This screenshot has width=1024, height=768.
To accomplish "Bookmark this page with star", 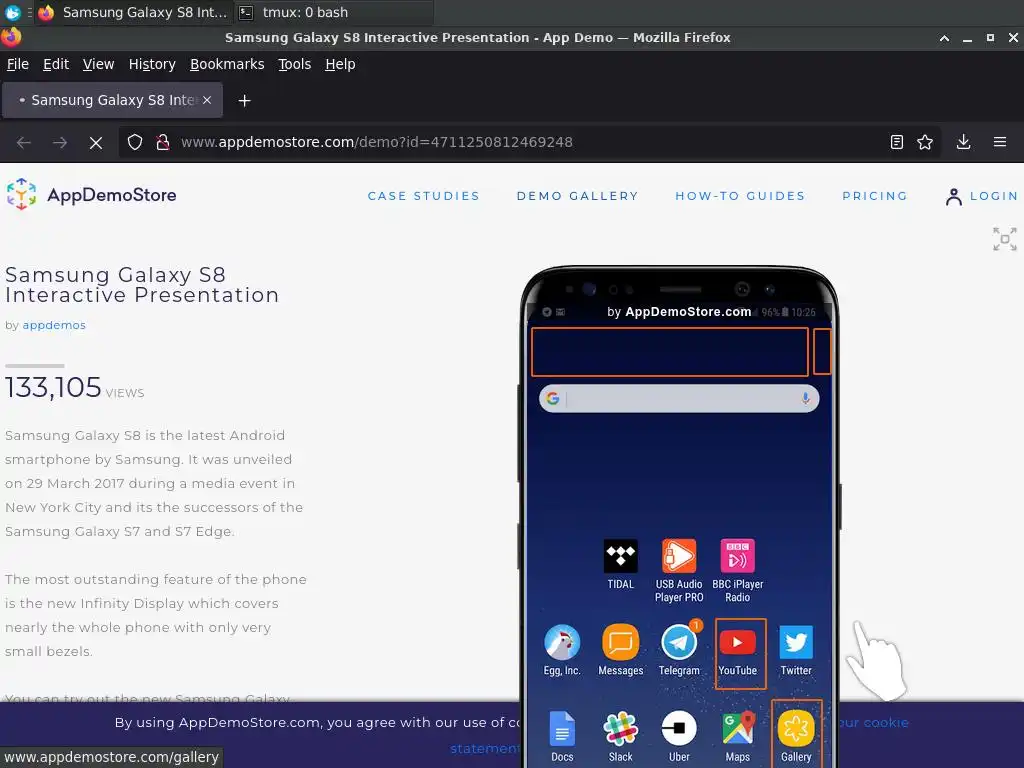I will coord(925,142).
